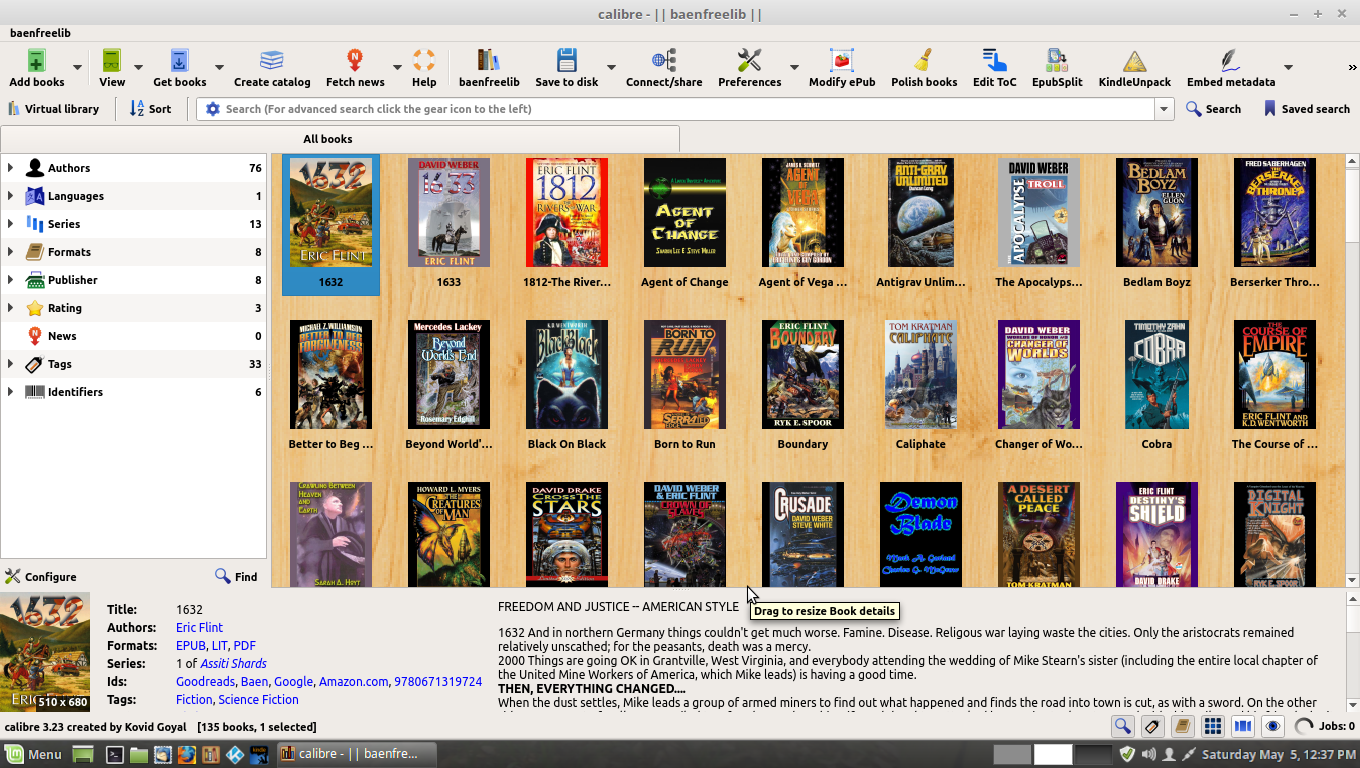Open the Add books dropdown arrow
Screen dimensions: 1360x768
pos(77,68)
